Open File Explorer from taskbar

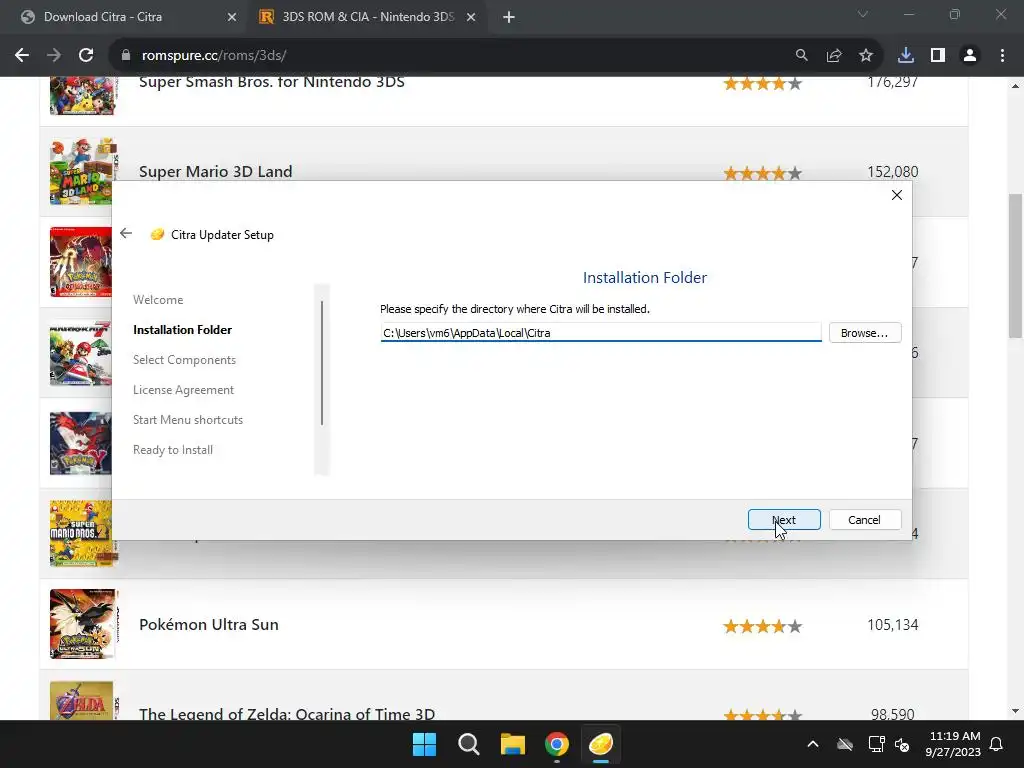click(x=513, y=744)
